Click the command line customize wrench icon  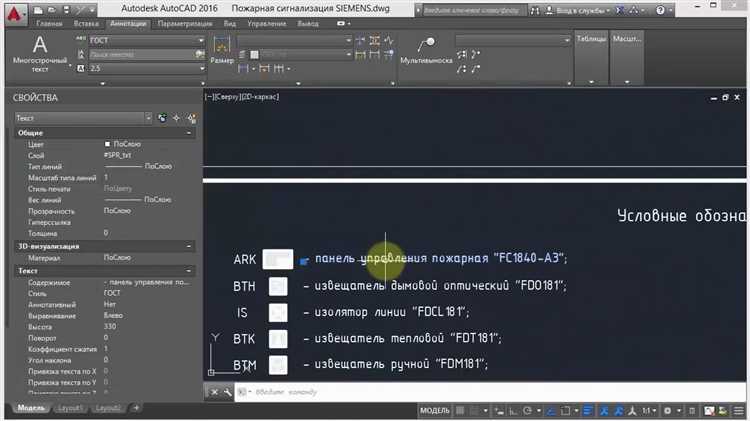(x=227, y=392)
